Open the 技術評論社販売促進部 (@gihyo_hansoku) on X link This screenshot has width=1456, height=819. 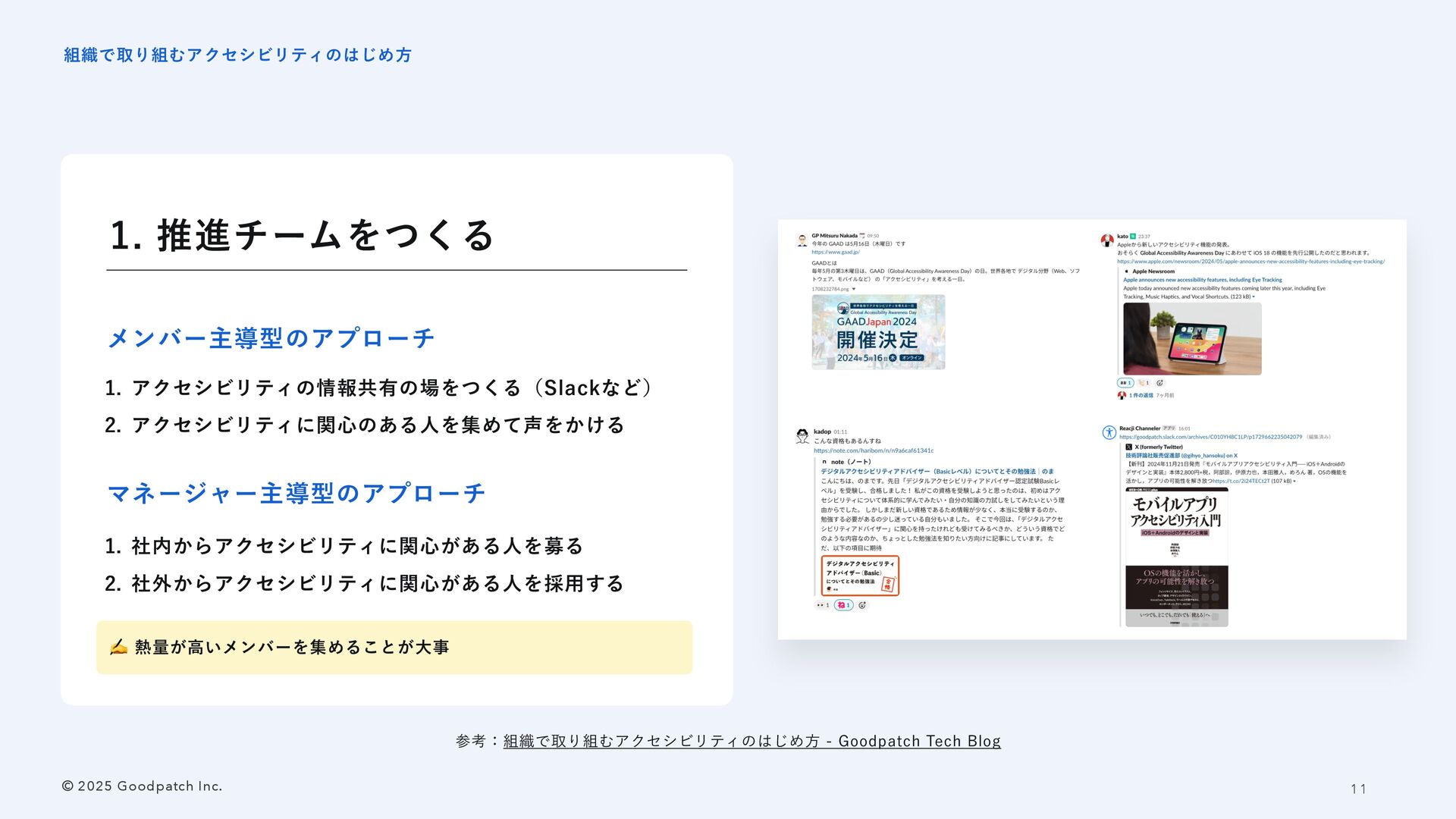(1181, 456)
